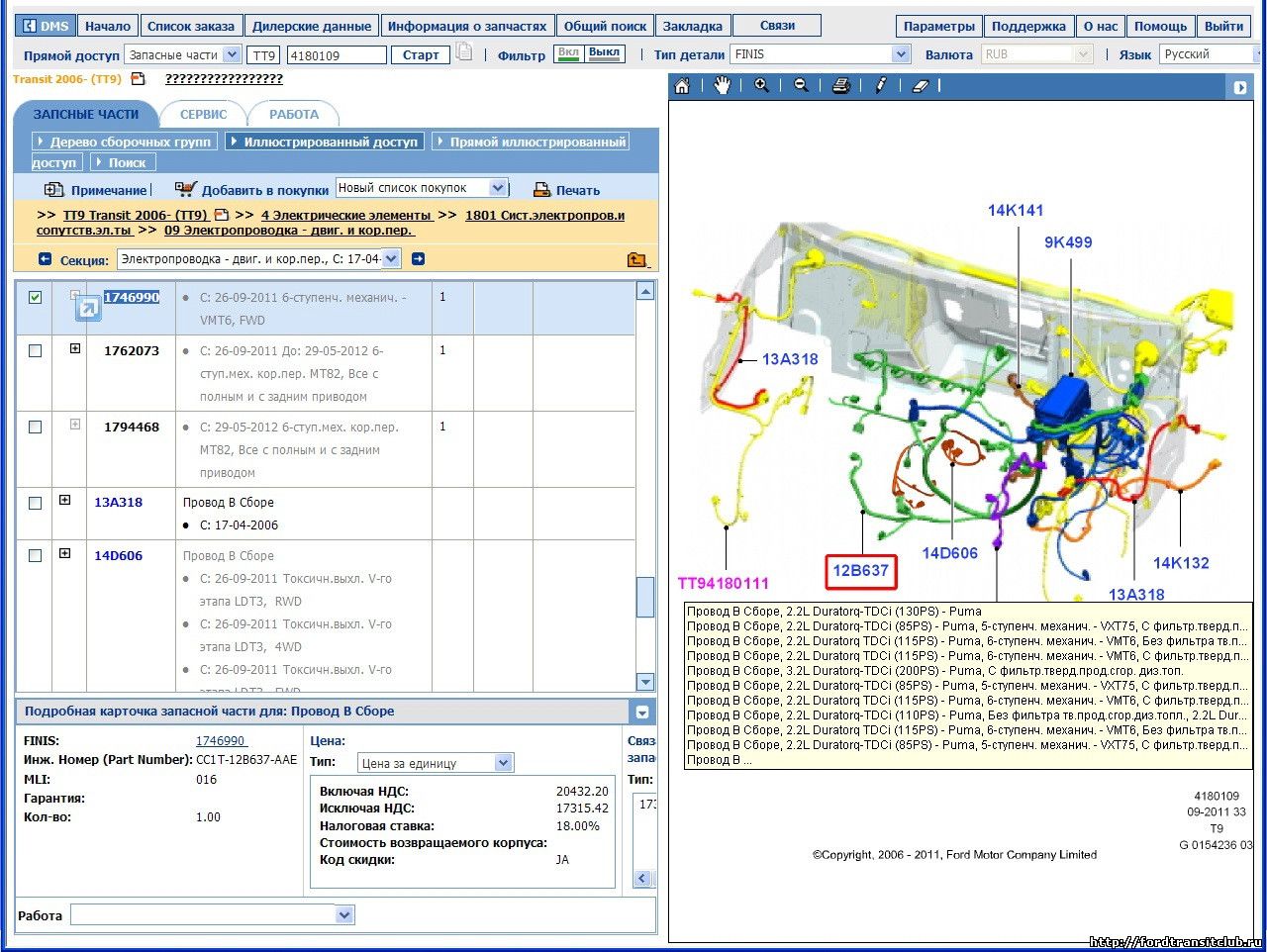Switch to the СЕРВИС tab
This screenshot has width=1267, height=952.
203,114
